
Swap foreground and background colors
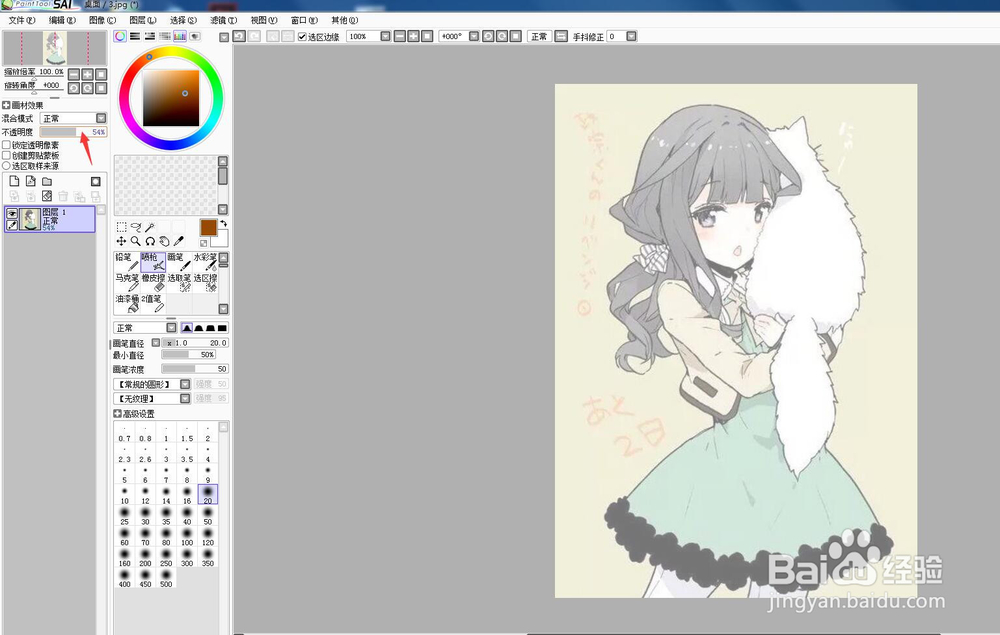[x=224, y=223]
